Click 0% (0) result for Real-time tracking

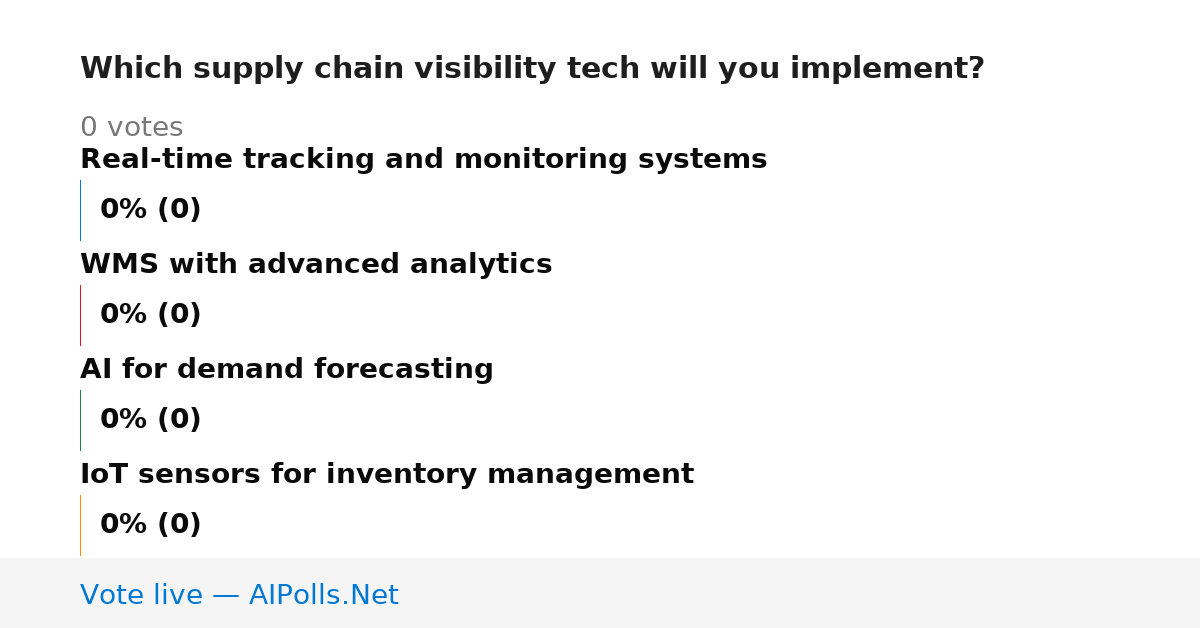coord(150,210)
